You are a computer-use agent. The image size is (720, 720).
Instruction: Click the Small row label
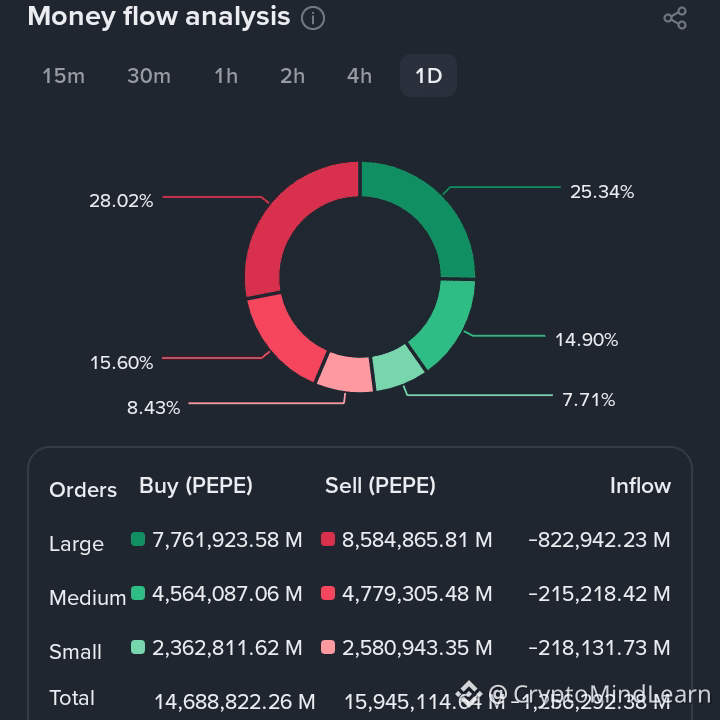(x=75, y=652)
